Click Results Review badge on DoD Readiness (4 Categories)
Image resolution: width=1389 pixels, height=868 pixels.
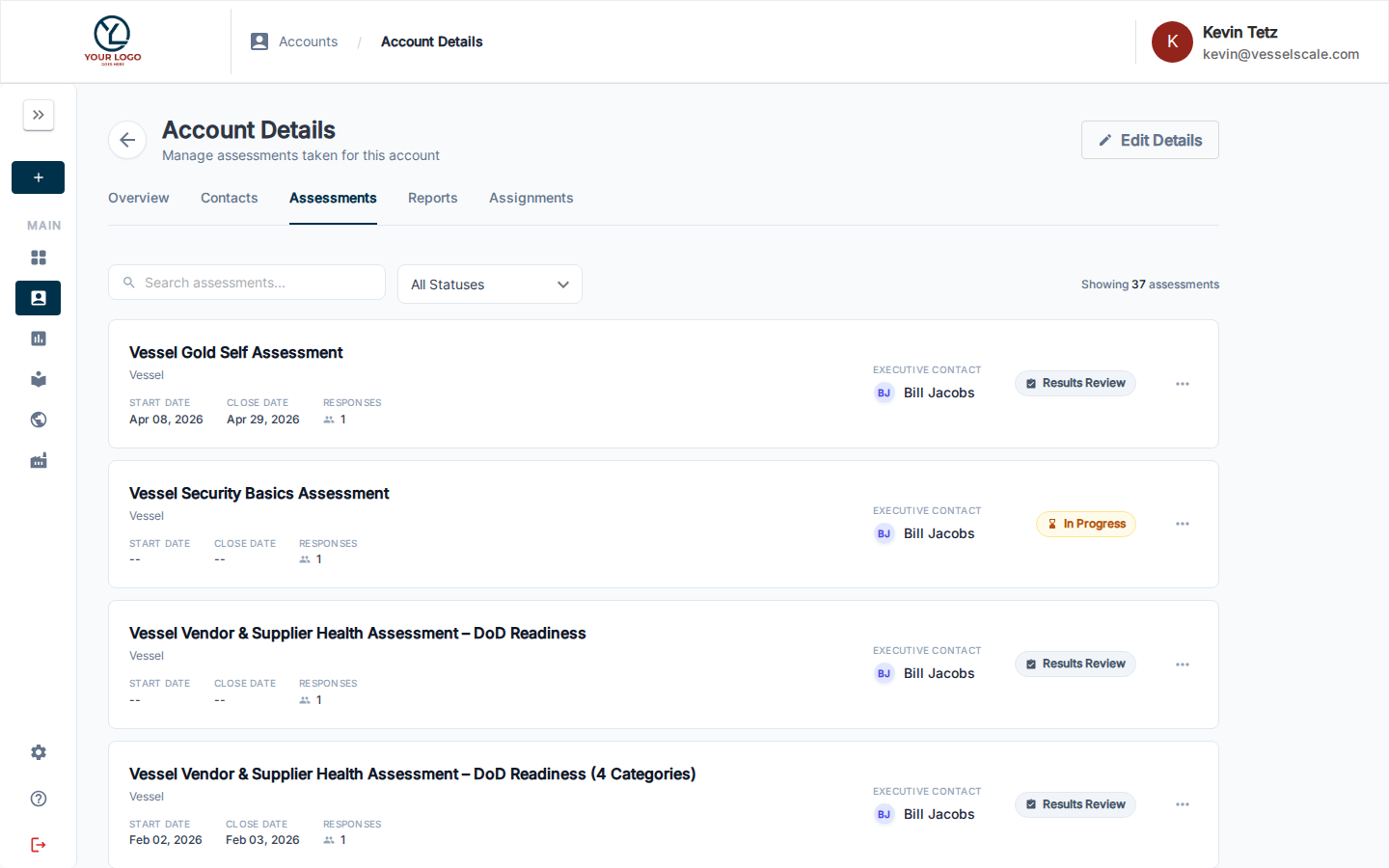click(1076, 804)
